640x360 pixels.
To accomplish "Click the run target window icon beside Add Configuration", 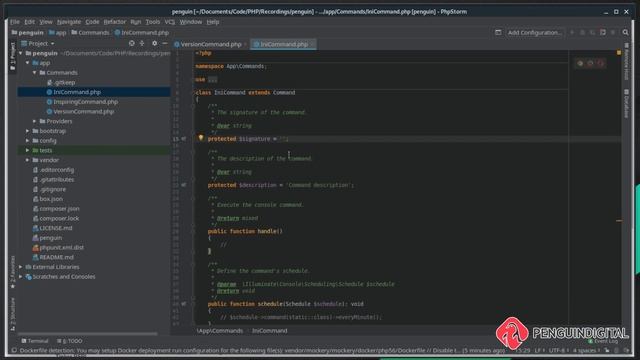I will coord(498,32).
